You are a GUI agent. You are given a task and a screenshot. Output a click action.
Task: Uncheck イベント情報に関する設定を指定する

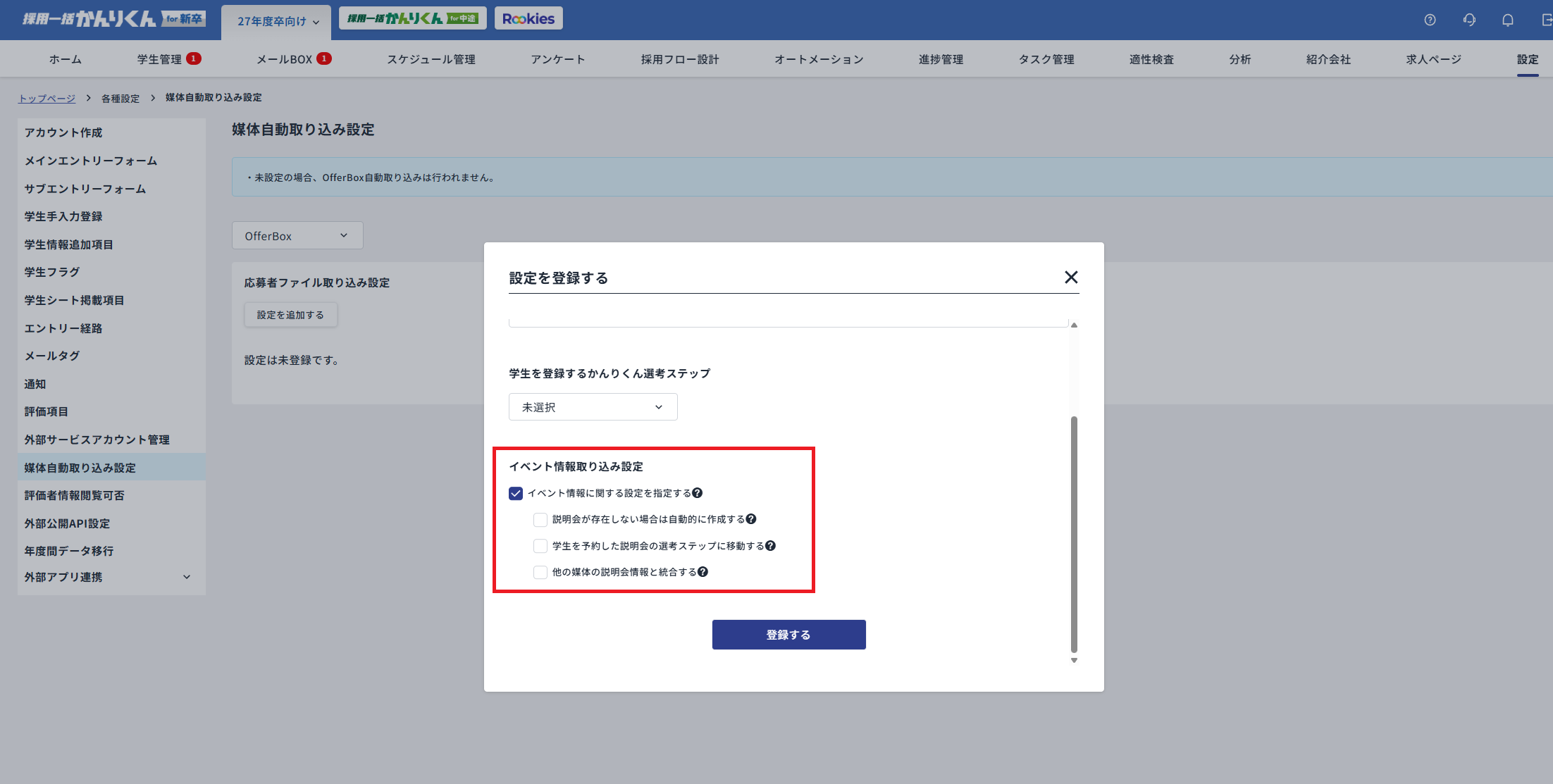click(515, 493)
